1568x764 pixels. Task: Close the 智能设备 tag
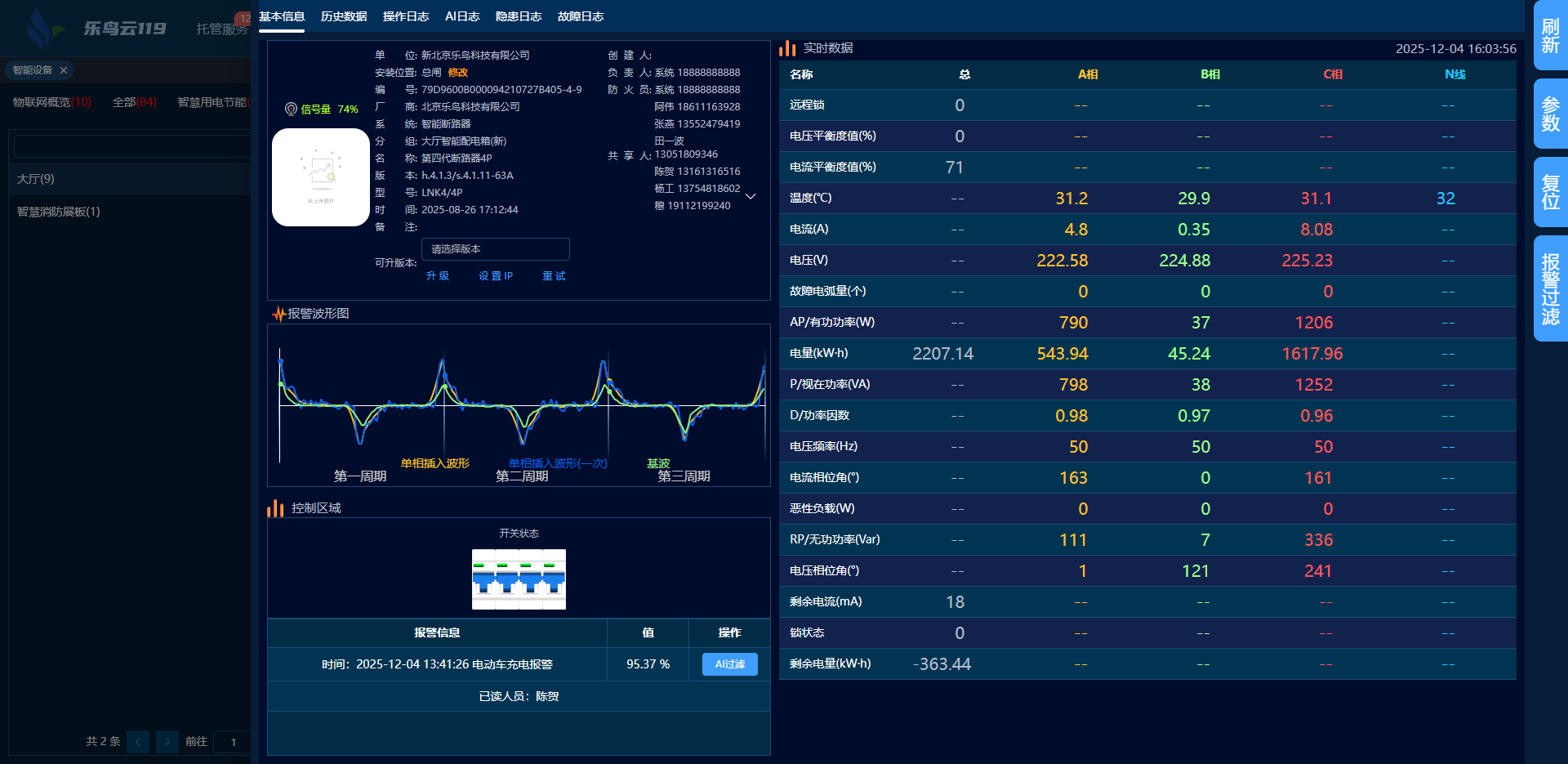[64, 70]
